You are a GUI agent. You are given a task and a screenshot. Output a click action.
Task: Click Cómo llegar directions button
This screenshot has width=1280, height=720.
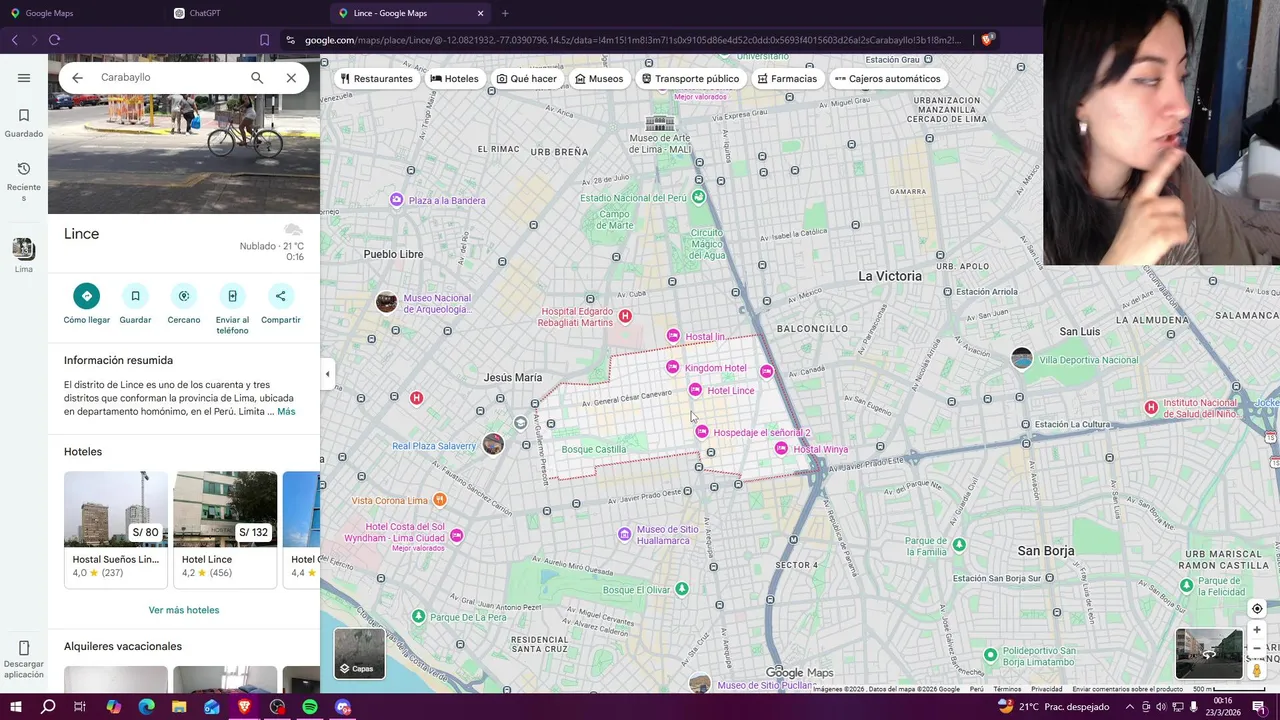pos(87,304)
